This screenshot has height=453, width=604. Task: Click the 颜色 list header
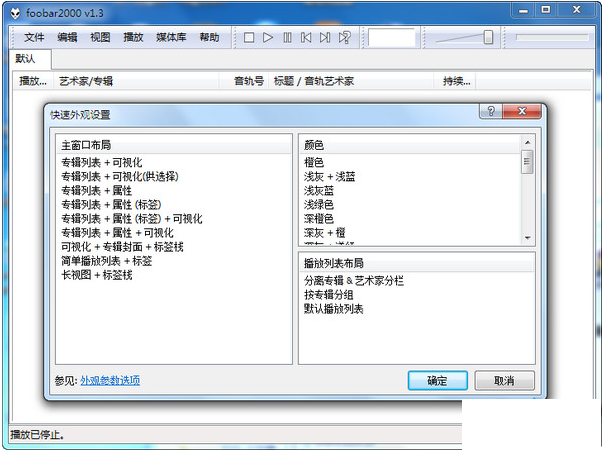(x=410, y=145)
